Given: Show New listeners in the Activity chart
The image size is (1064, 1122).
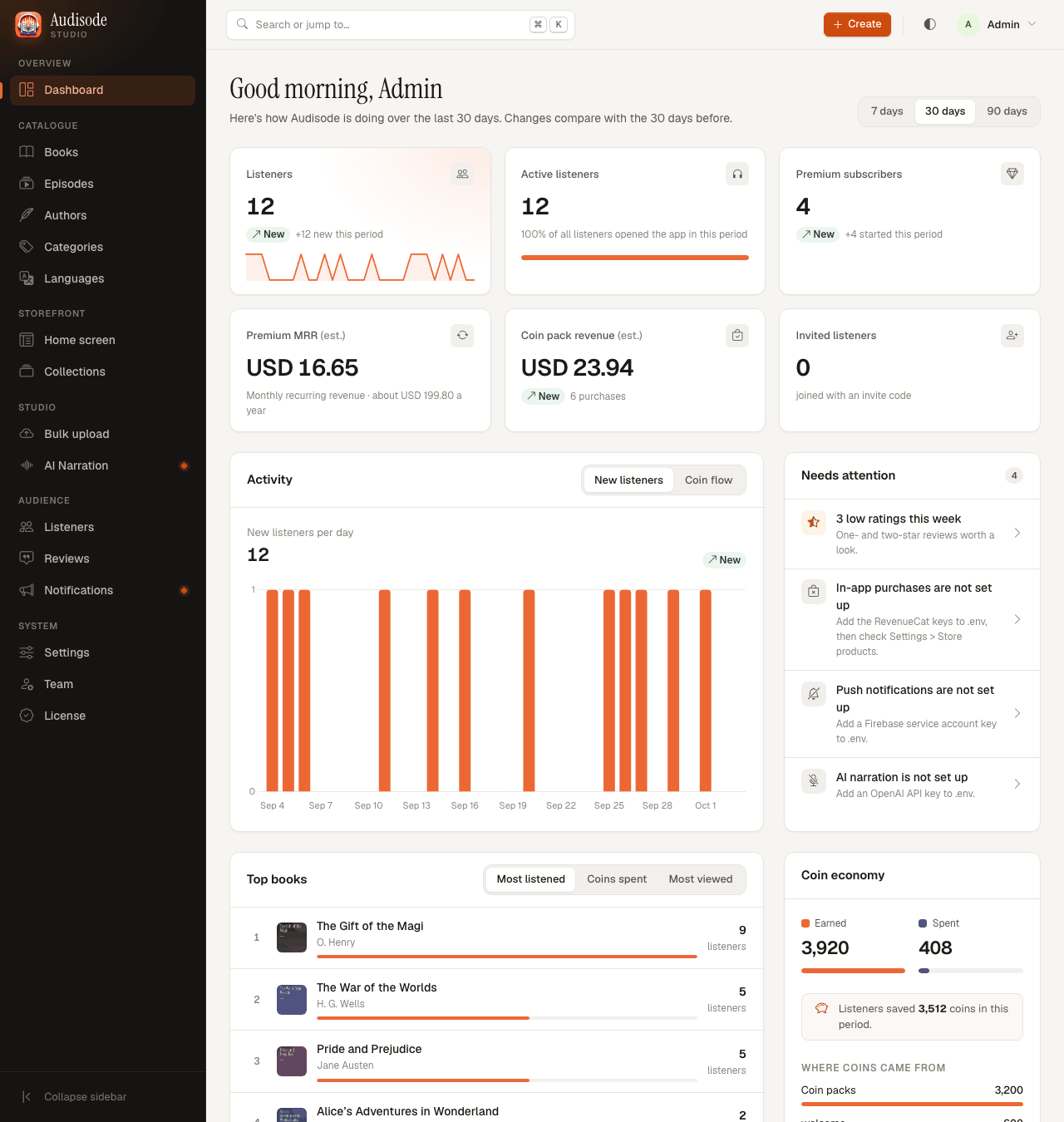Looking at the screenshot, I should [628, 480].
